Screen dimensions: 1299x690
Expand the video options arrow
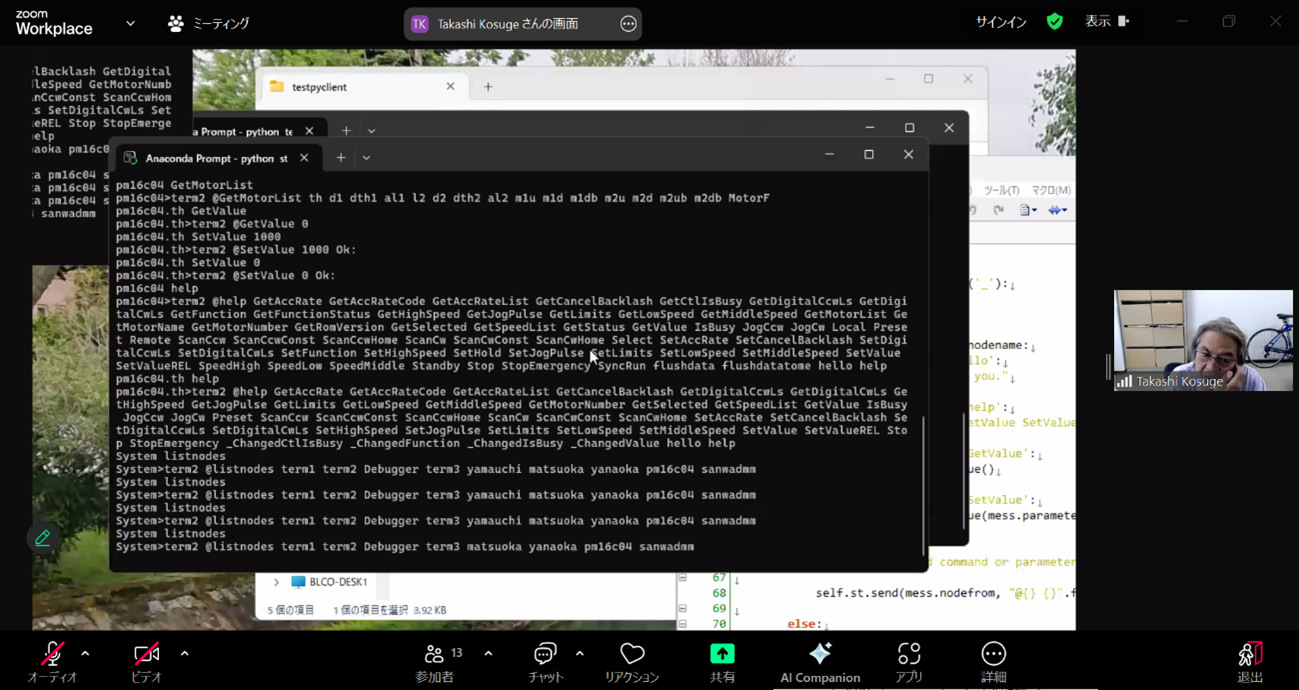coord(184,654)
